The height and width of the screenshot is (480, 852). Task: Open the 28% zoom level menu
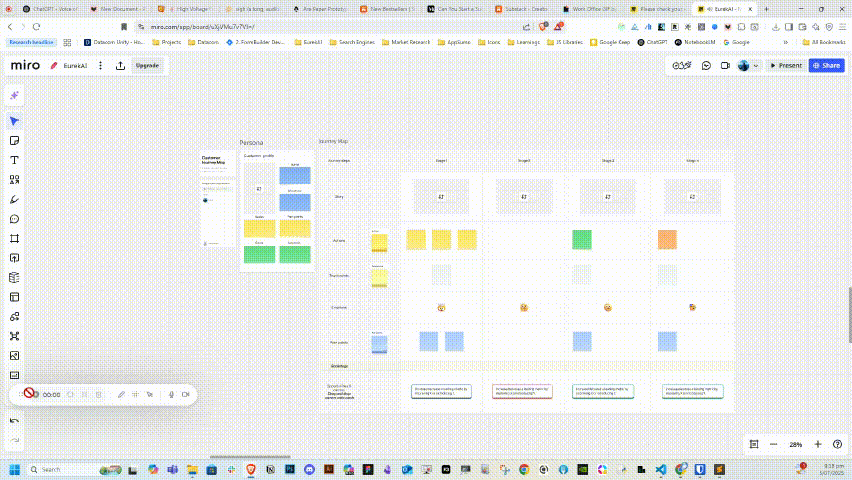click(x=795, y=444)
